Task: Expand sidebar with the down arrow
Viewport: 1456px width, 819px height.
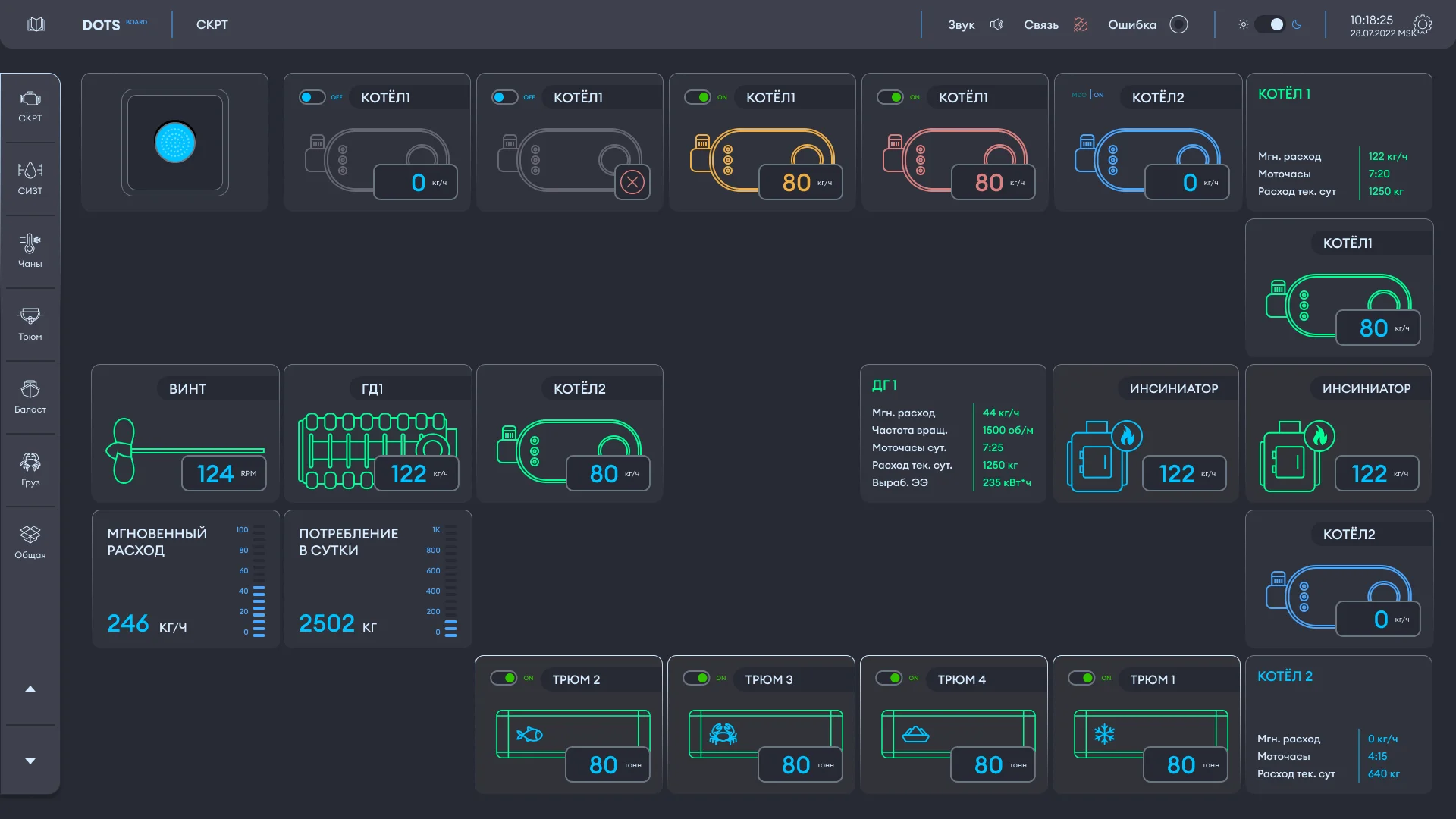Action: [x=30, y=761]
